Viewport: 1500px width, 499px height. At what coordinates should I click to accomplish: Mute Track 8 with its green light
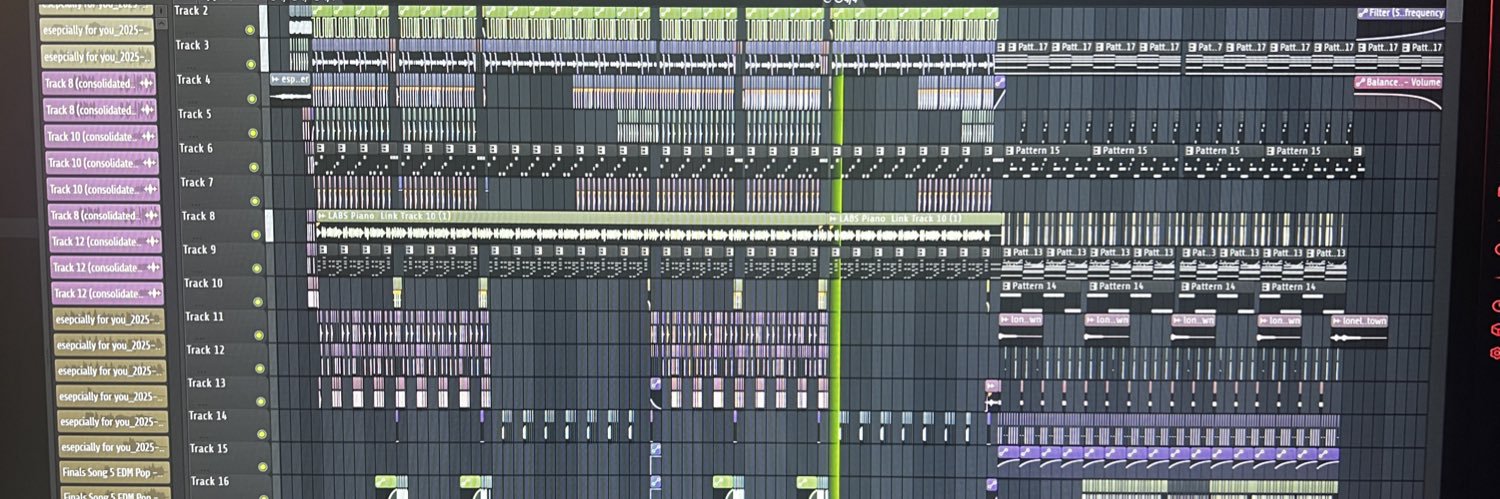point(255,234)
